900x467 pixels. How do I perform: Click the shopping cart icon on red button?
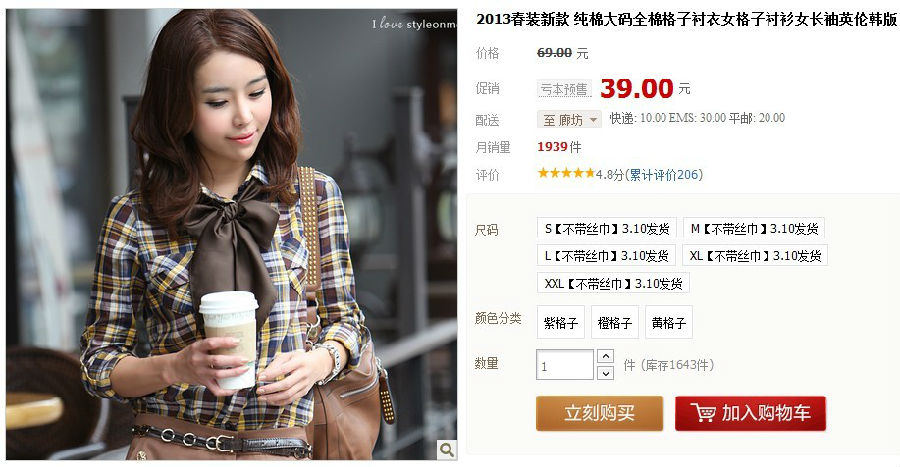click(x=703, y=413)
